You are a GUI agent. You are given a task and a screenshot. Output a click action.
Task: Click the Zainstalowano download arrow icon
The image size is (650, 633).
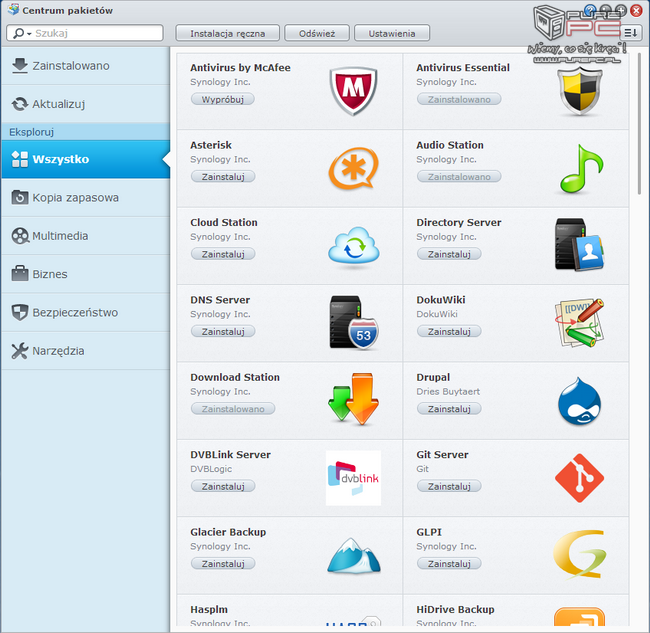point(19,65)
